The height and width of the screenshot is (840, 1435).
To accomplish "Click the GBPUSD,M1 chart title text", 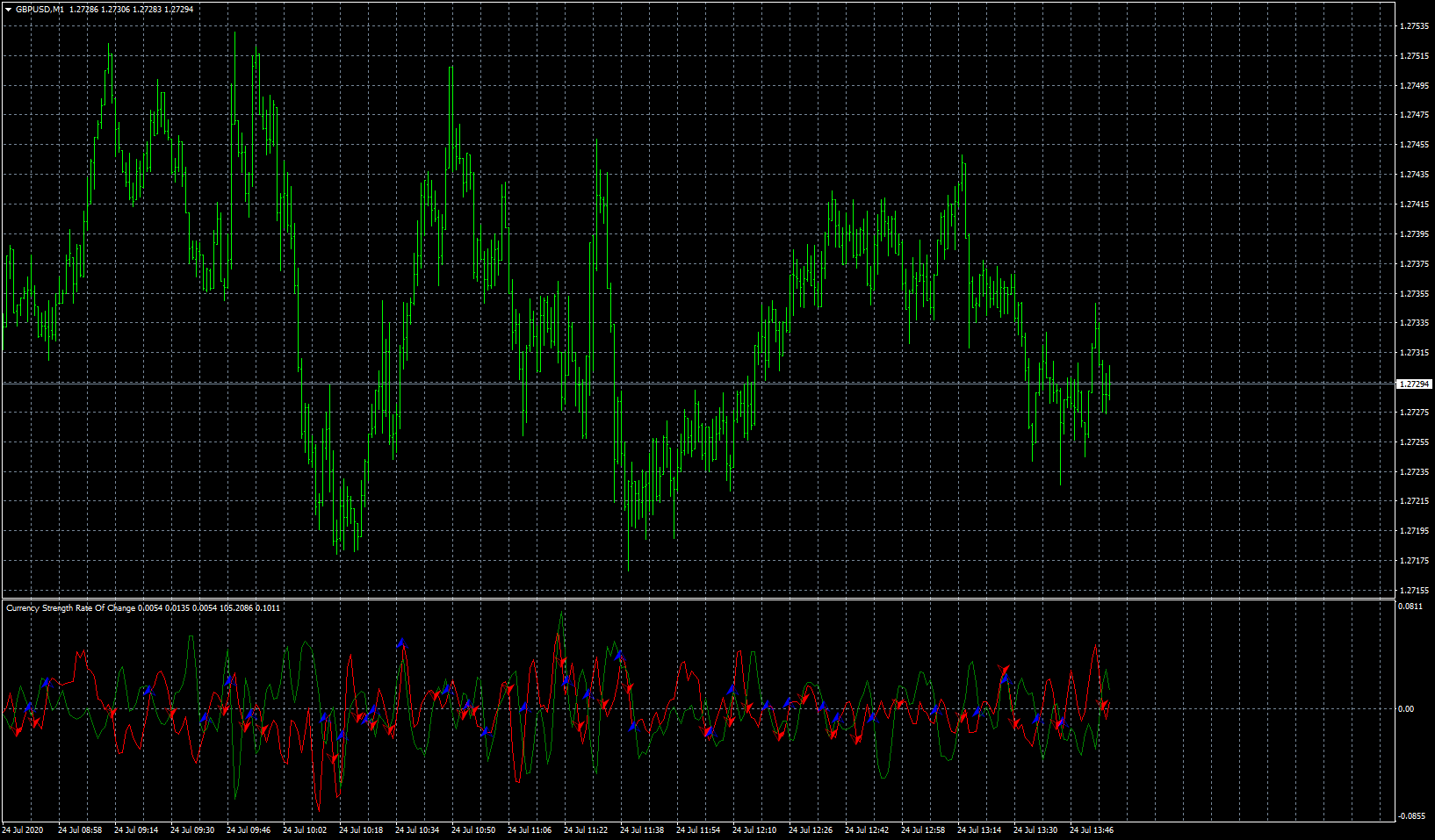I will click(x=40, y=9).
